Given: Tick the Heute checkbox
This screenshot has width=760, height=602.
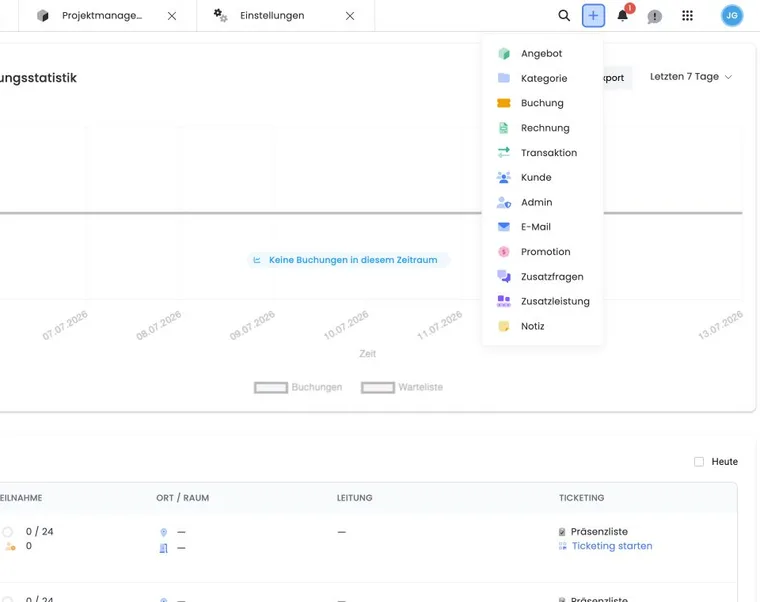Looking at the screenshot, I should 698,461.
